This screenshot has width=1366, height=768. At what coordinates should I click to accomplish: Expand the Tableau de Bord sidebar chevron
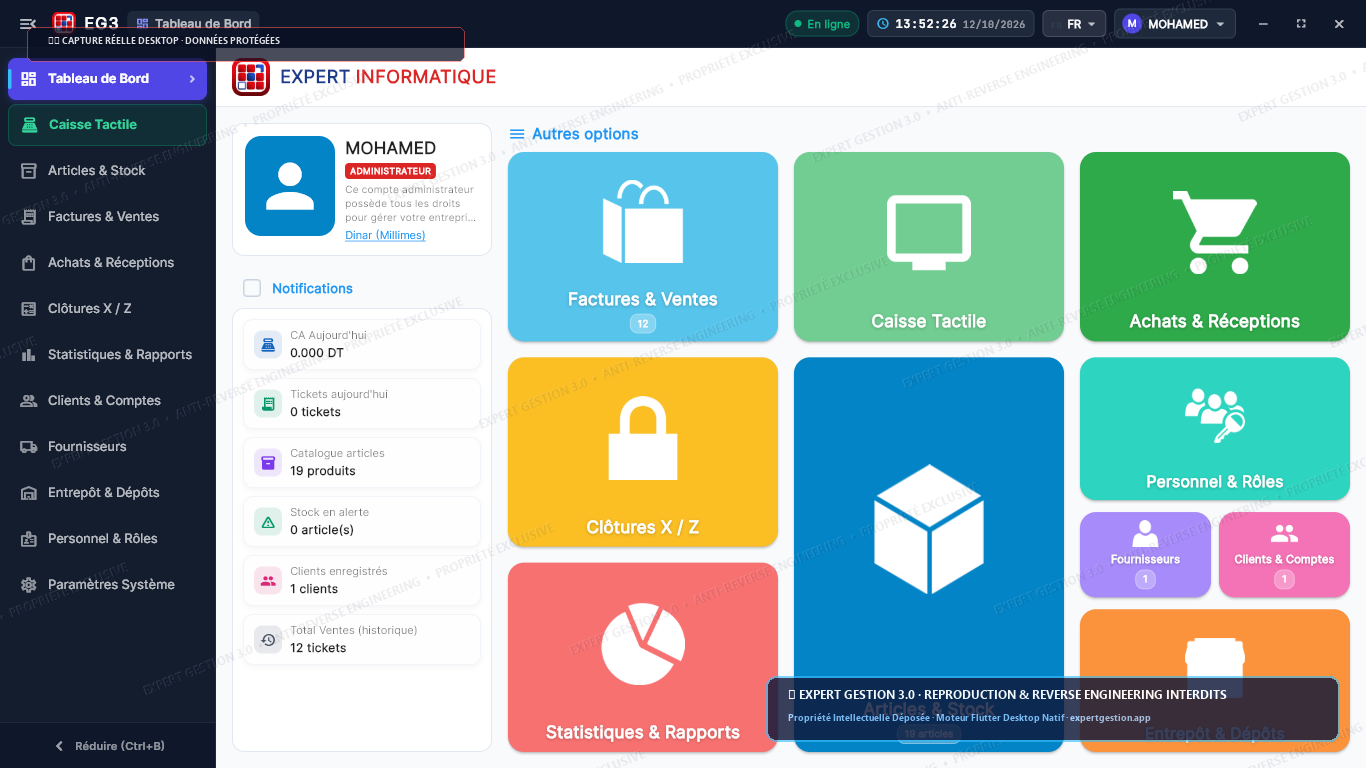[x=192, y=79]
